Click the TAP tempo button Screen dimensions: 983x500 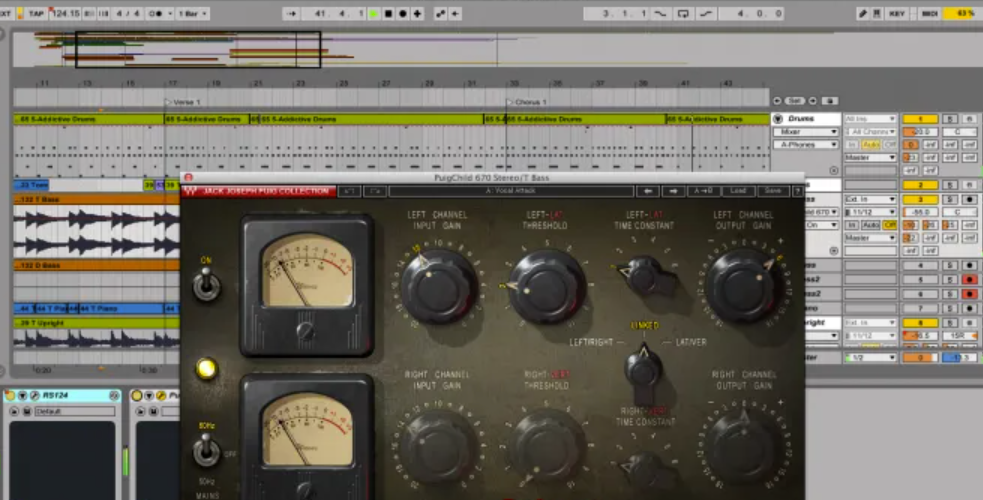pyautogui.click(x=36, y=13)
